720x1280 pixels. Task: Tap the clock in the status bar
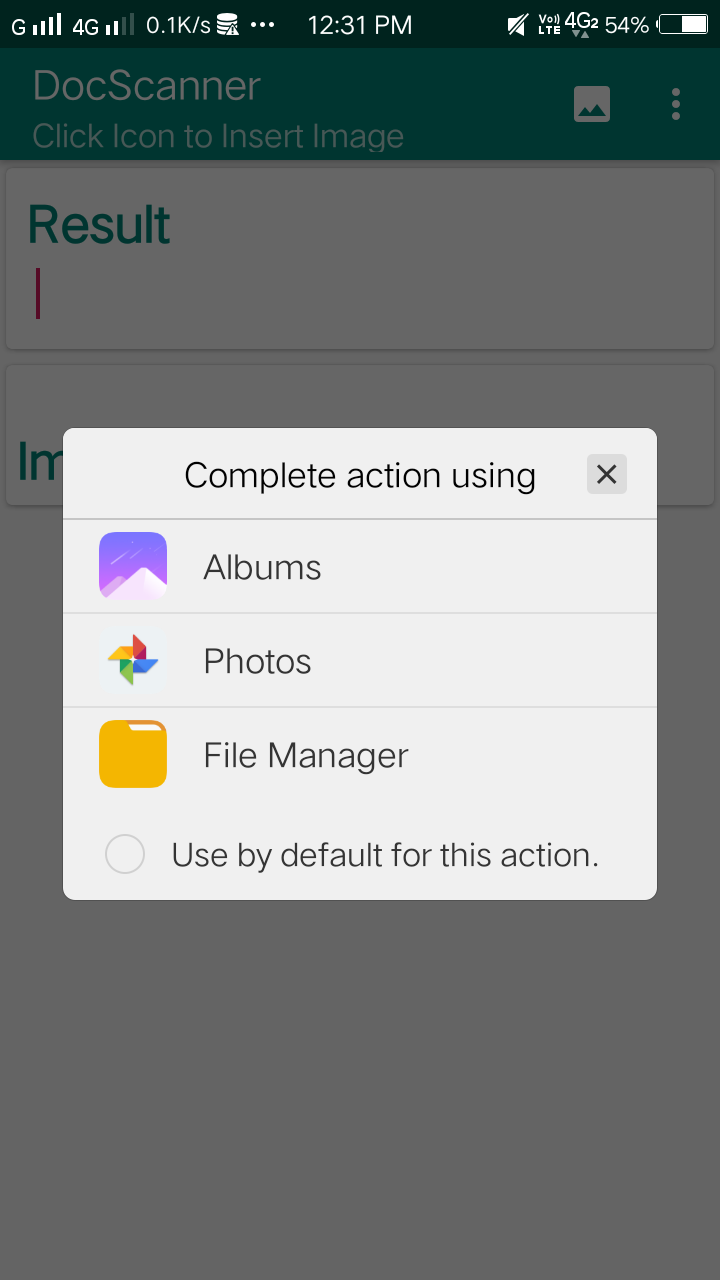[360, 24]
